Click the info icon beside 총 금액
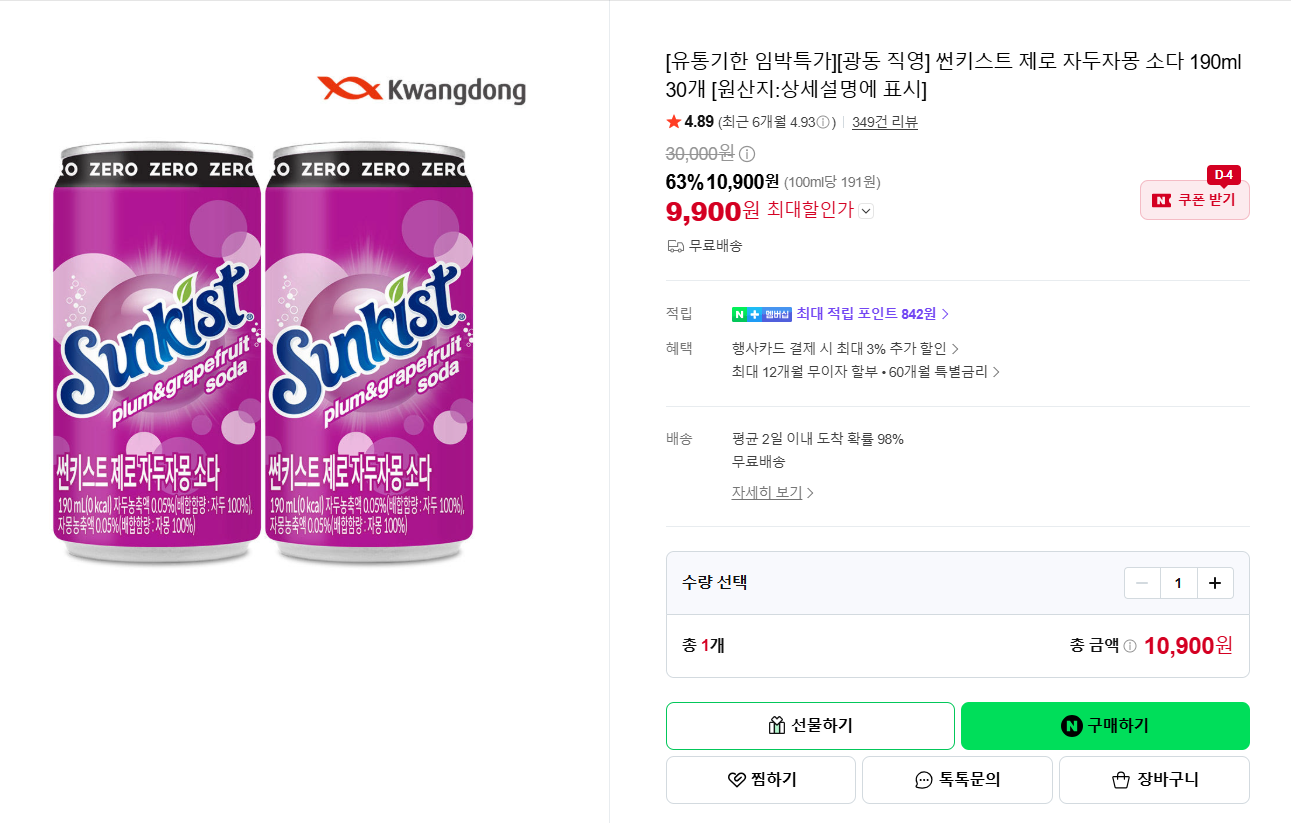The width and height of the screenshot is (1291, 823). [1130, 646]
